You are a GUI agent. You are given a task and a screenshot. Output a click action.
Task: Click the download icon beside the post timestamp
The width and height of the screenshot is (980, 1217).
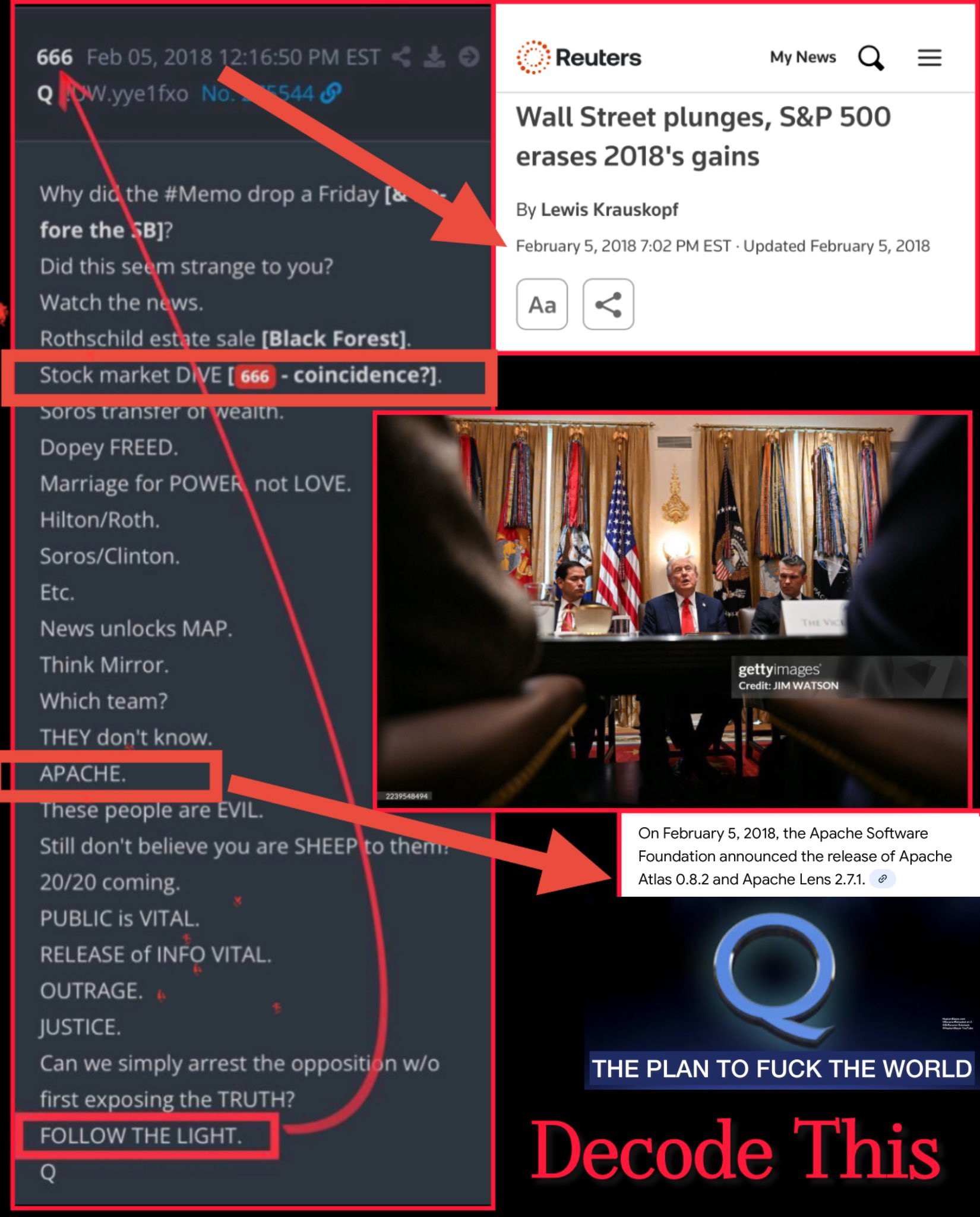[x=434, y=57]
